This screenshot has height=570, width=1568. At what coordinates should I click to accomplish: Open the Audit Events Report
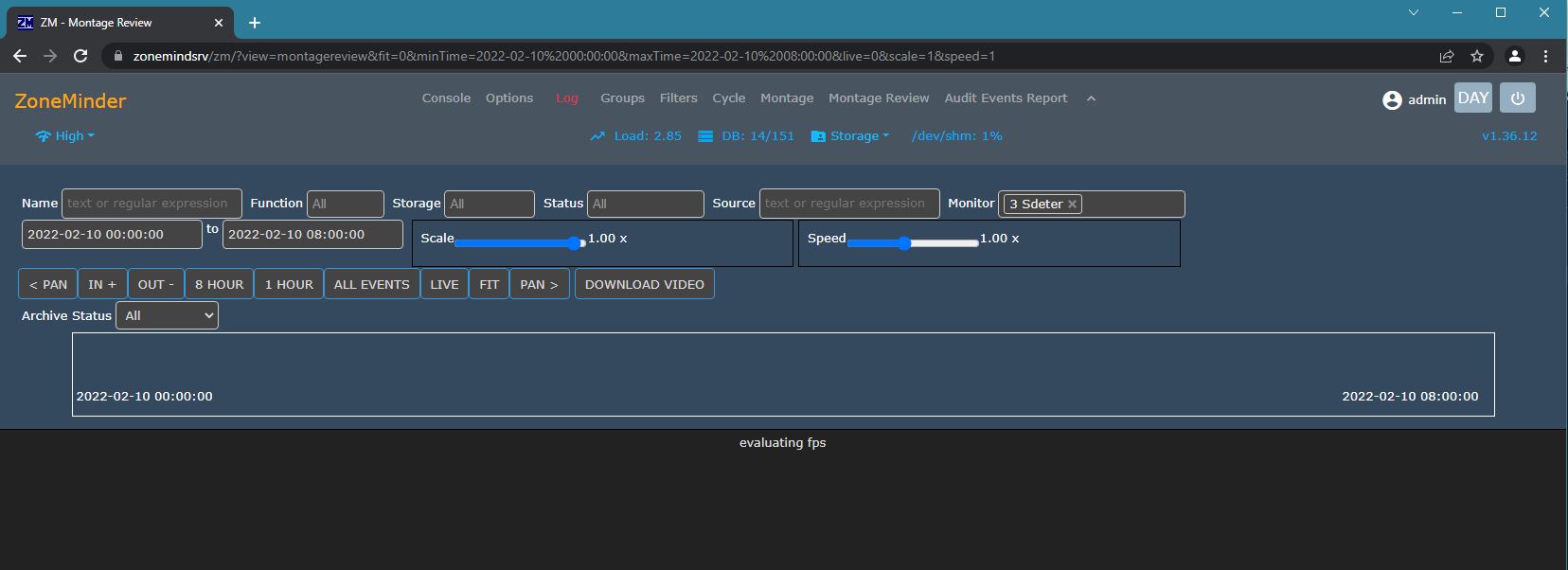(1006, 98)
